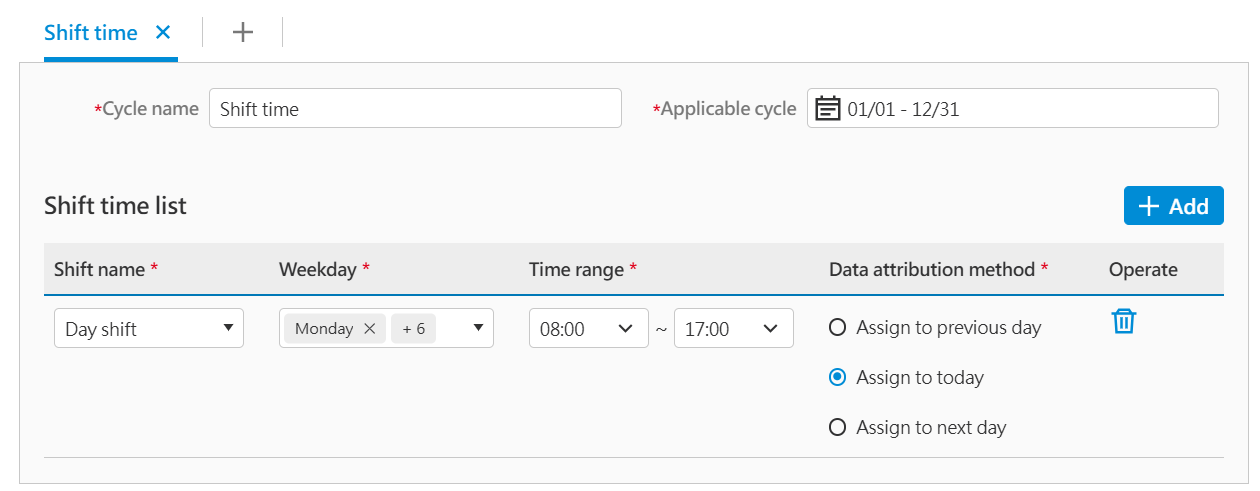The image size is (1260, 491).
Task: Add a new cycle tab with plus icon
Action: [x=243, y=32]
